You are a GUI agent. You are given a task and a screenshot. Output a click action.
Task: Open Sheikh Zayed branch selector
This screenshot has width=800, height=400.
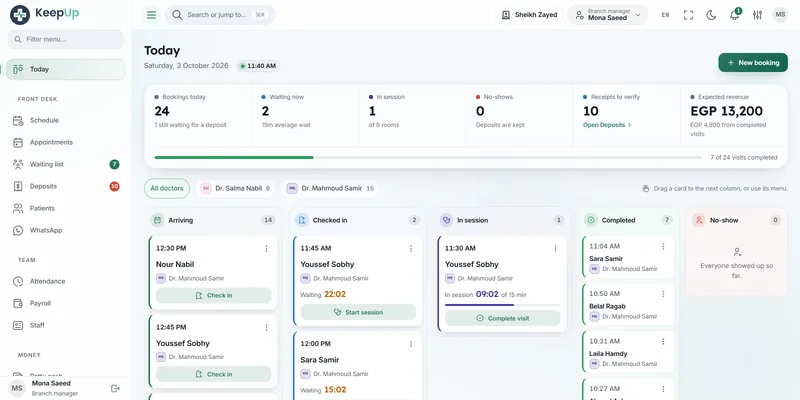529,15
